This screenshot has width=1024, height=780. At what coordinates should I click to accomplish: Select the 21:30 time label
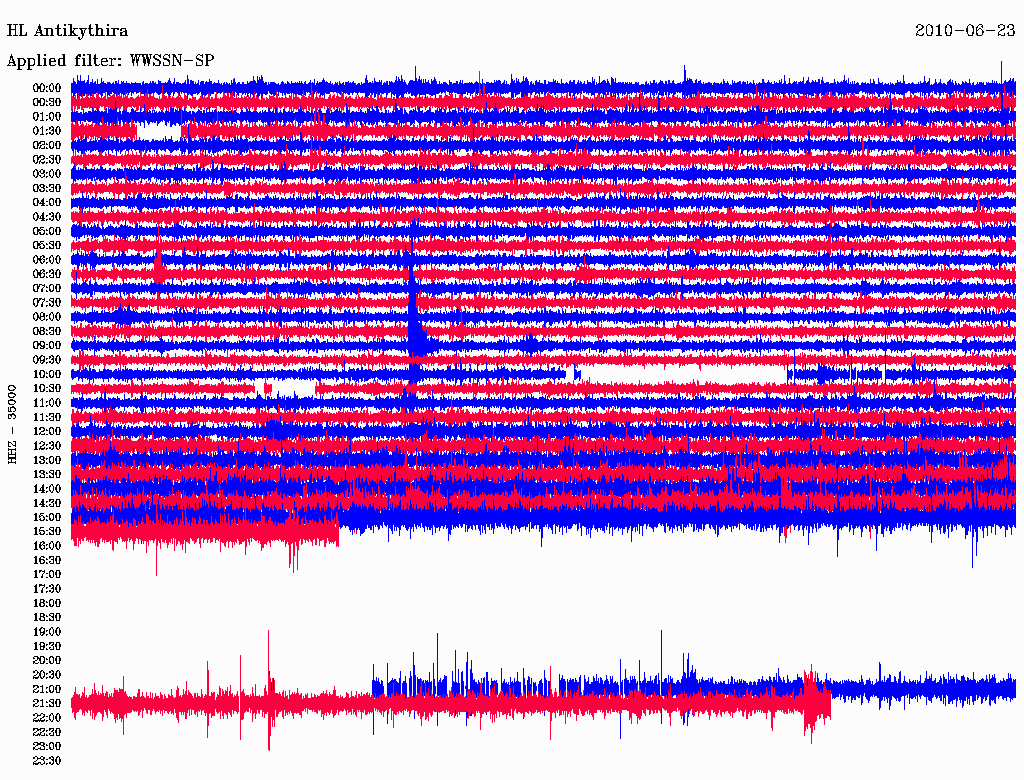coord(47,704)
